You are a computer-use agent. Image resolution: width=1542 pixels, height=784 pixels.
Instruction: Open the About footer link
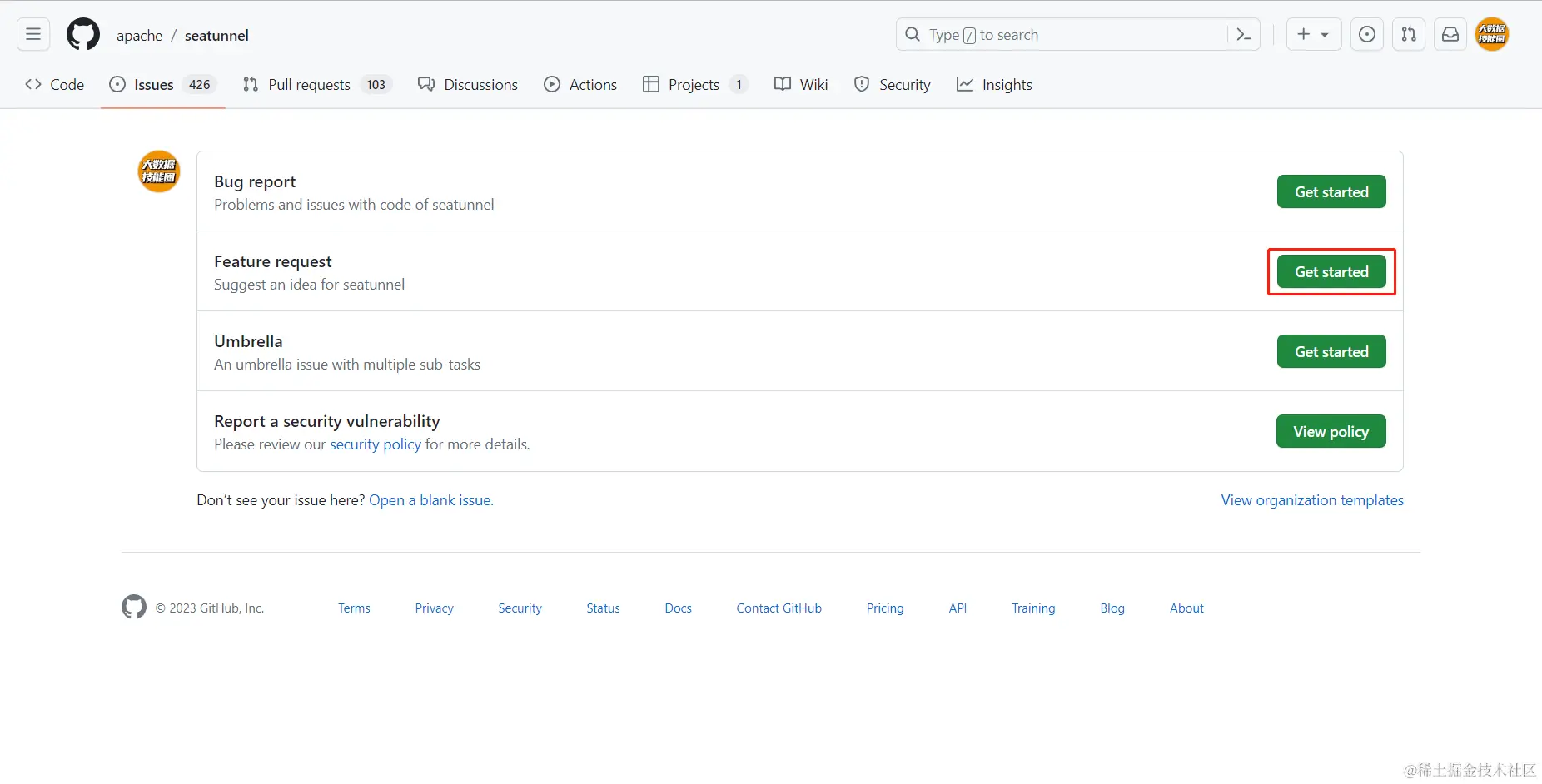[1186, 608]
